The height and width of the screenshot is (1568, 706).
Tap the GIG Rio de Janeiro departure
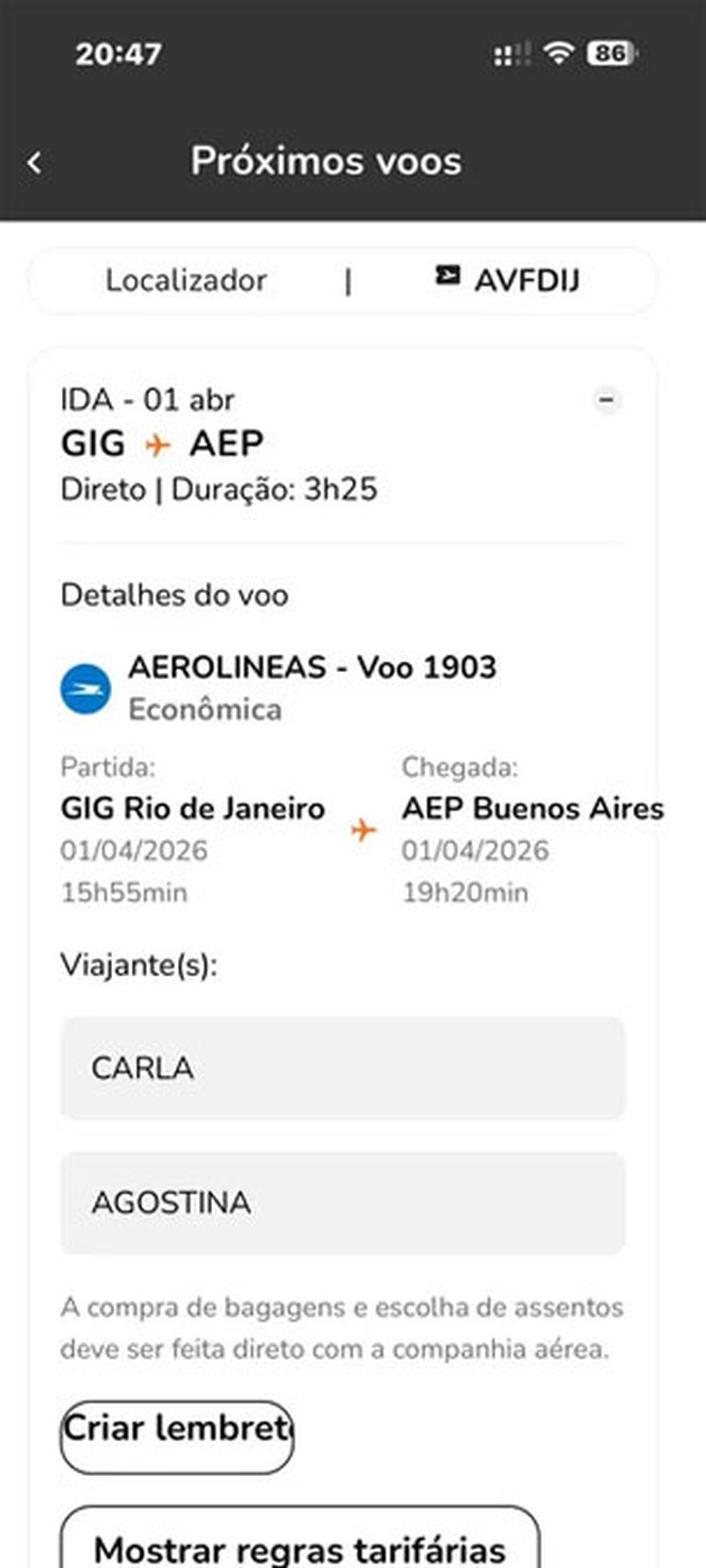tap(192, 809)
